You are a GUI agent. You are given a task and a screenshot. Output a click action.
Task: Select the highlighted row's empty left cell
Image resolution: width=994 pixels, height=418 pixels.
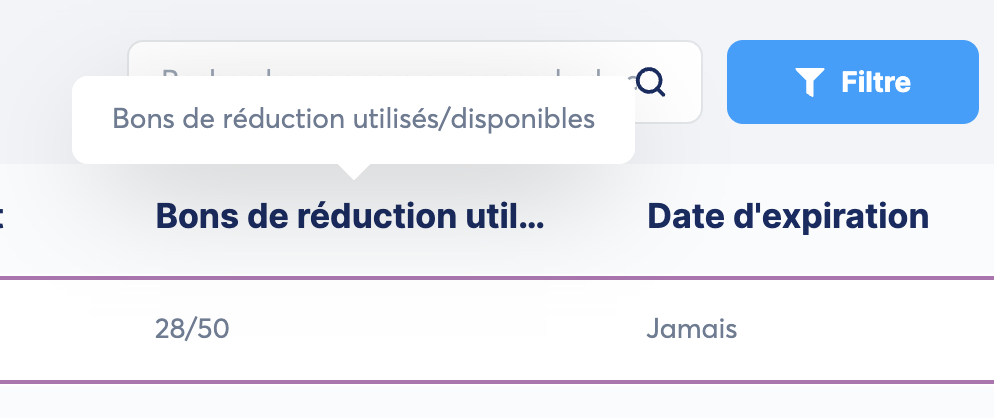point(60,329)
